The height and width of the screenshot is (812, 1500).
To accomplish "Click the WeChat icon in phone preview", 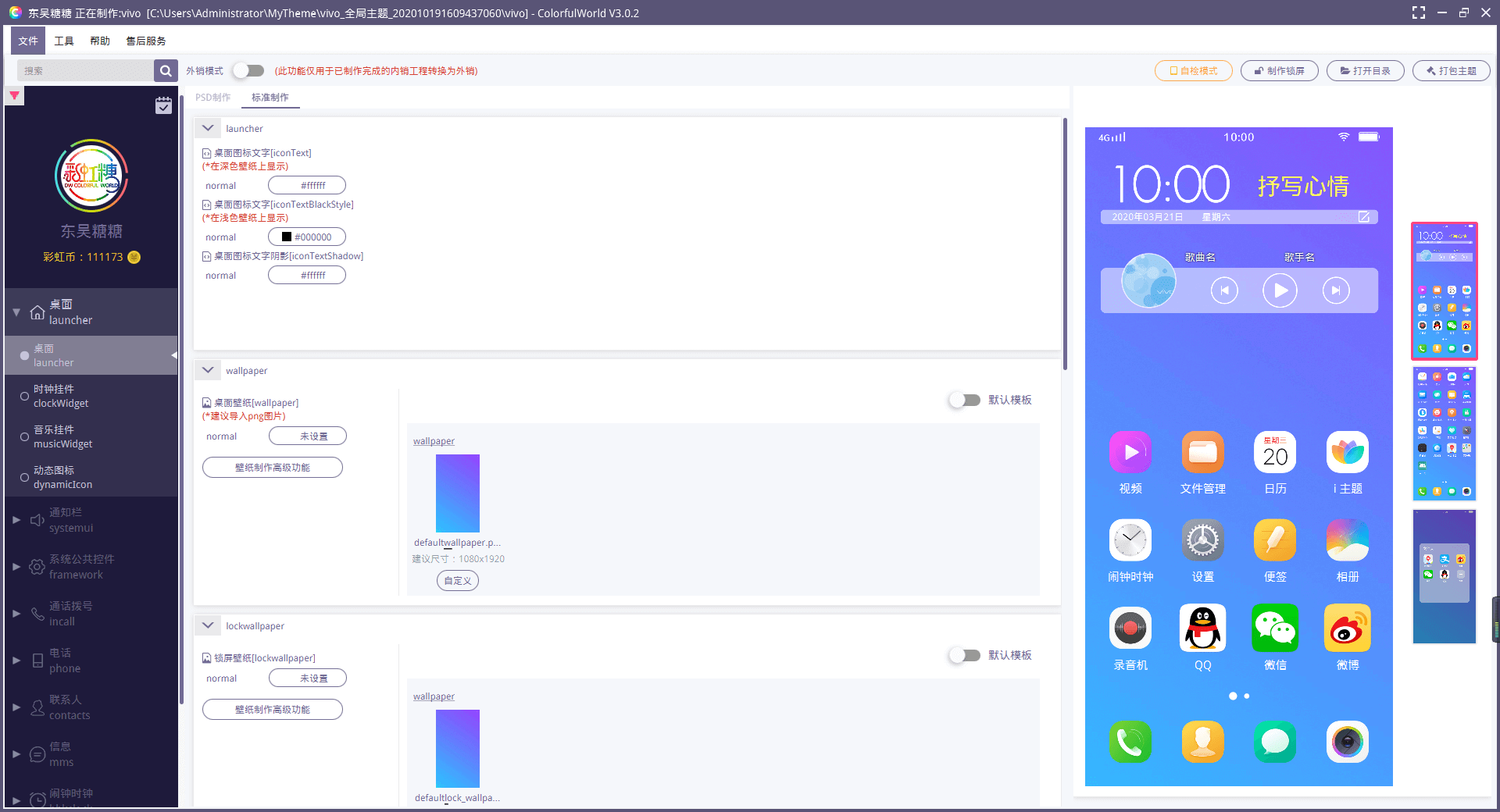I will (1275, 629).
